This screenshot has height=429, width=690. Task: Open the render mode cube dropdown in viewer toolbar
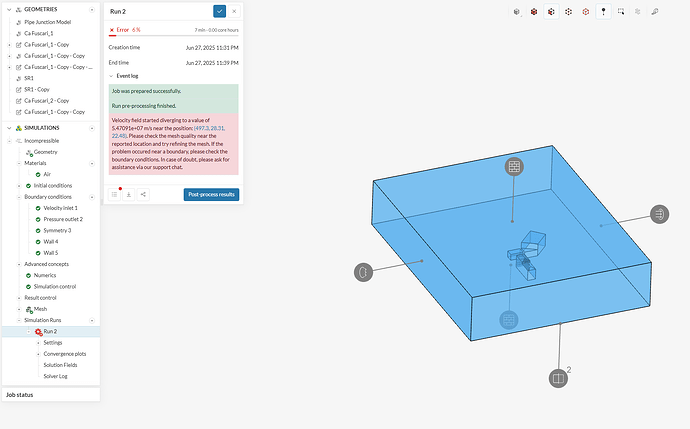tap(517, 12)
